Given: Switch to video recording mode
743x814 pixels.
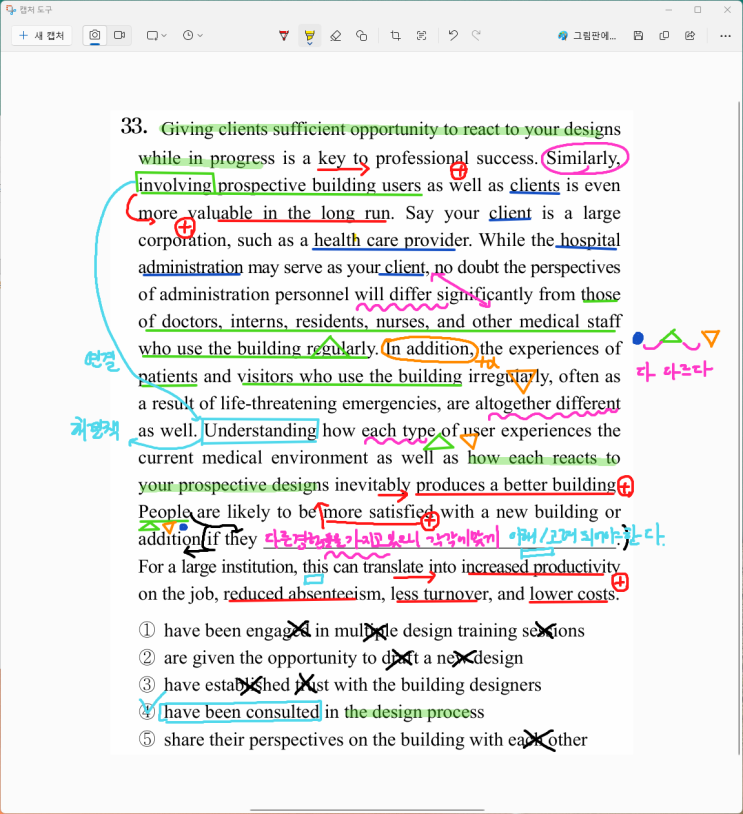Looking at the screenshot, I should pos(120,35).
